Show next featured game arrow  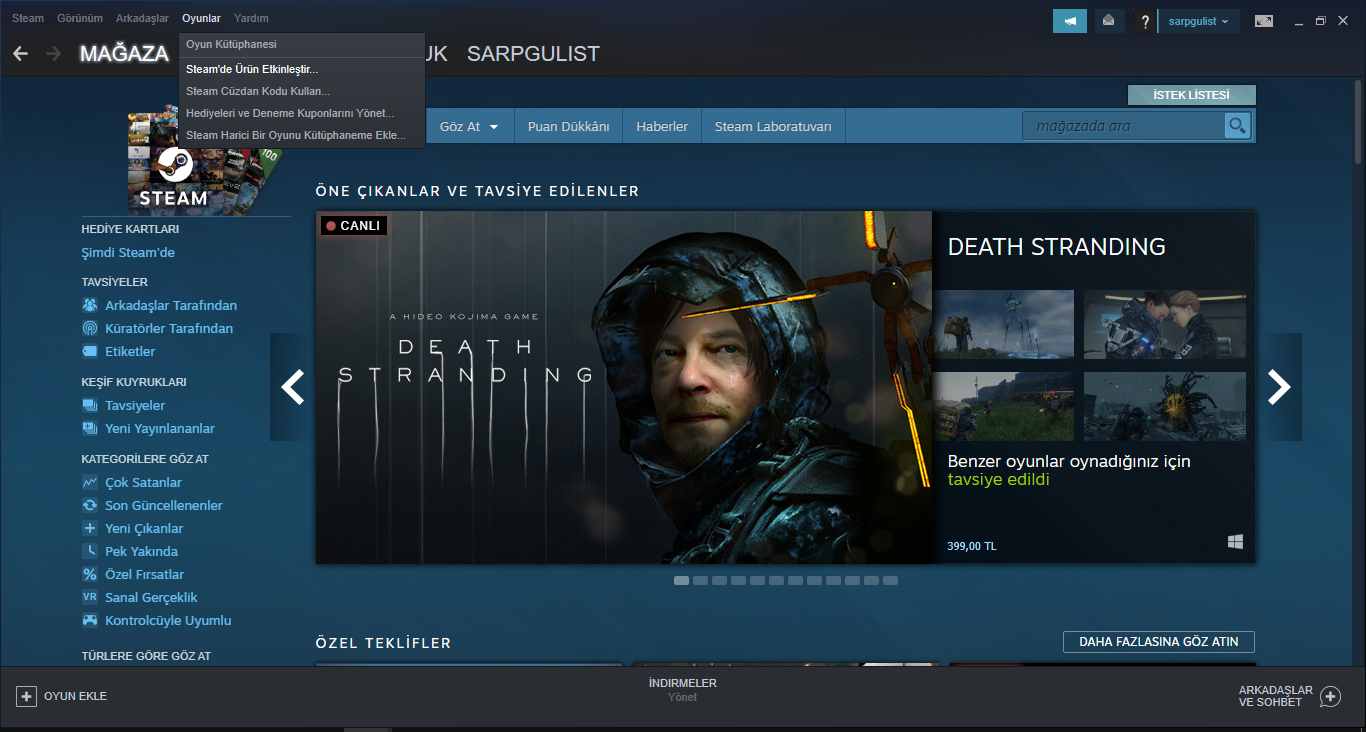1280,387
